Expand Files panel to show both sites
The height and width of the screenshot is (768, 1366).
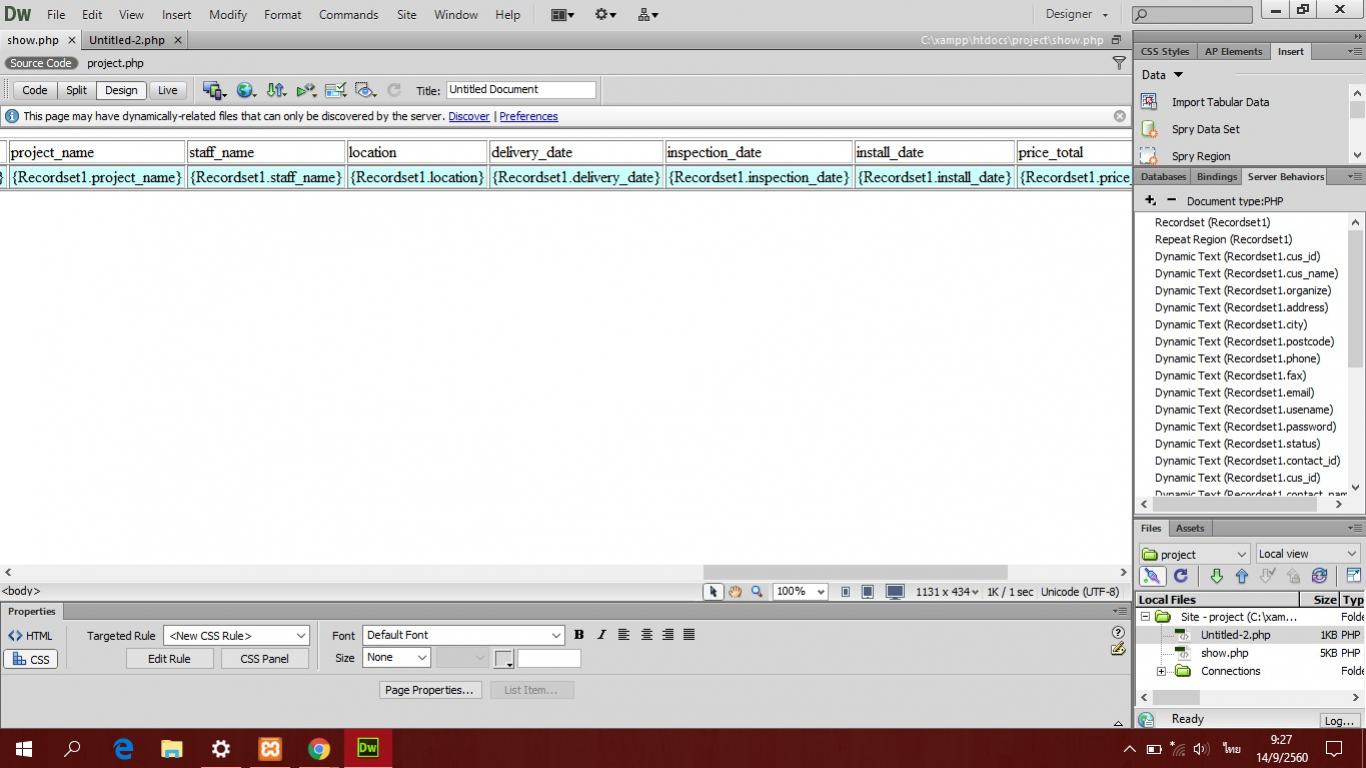1353,576
